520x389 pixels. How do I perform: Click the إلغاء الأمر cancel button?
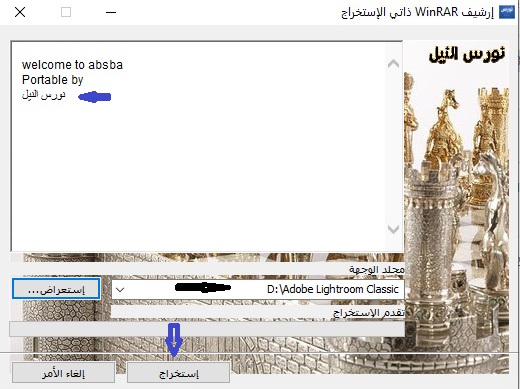63,373
